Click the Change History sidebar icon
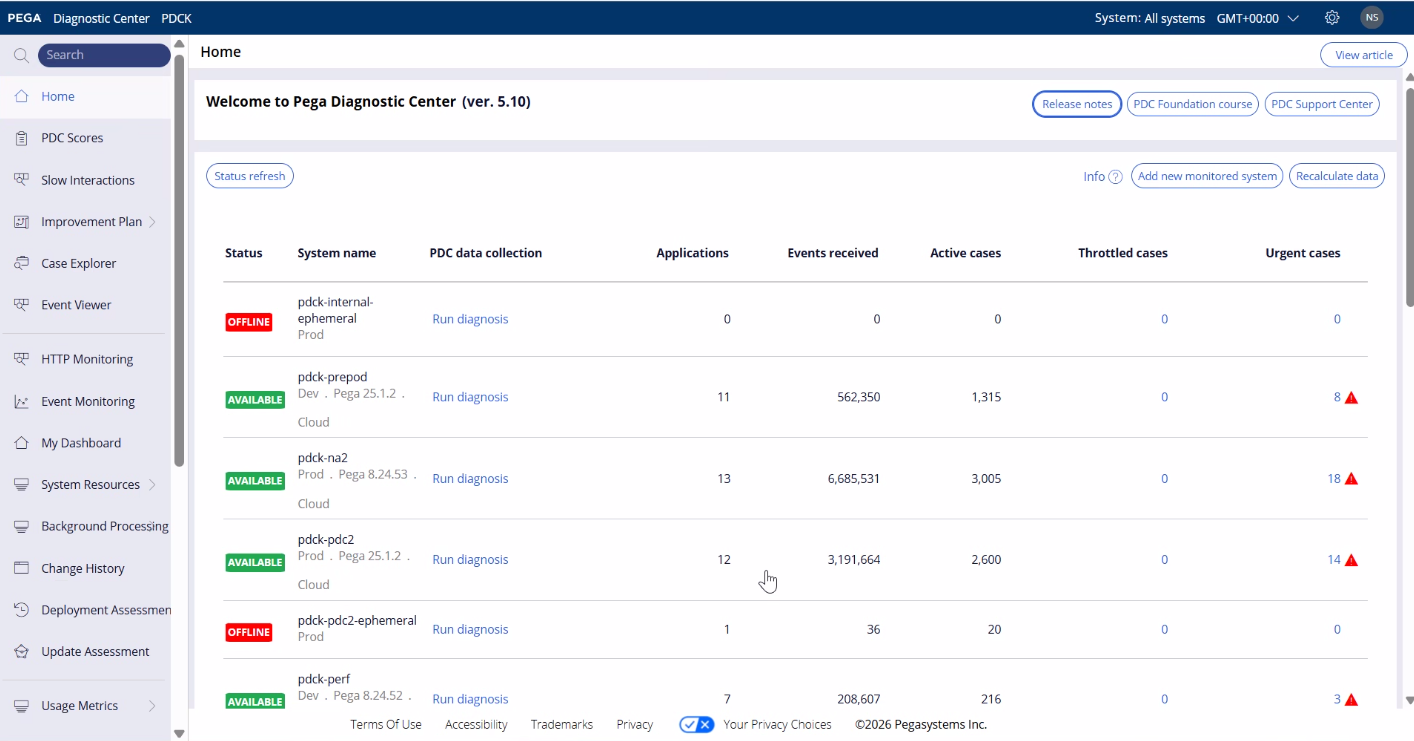This screenshot has width=1414, height=741. [x=21, y=568]
